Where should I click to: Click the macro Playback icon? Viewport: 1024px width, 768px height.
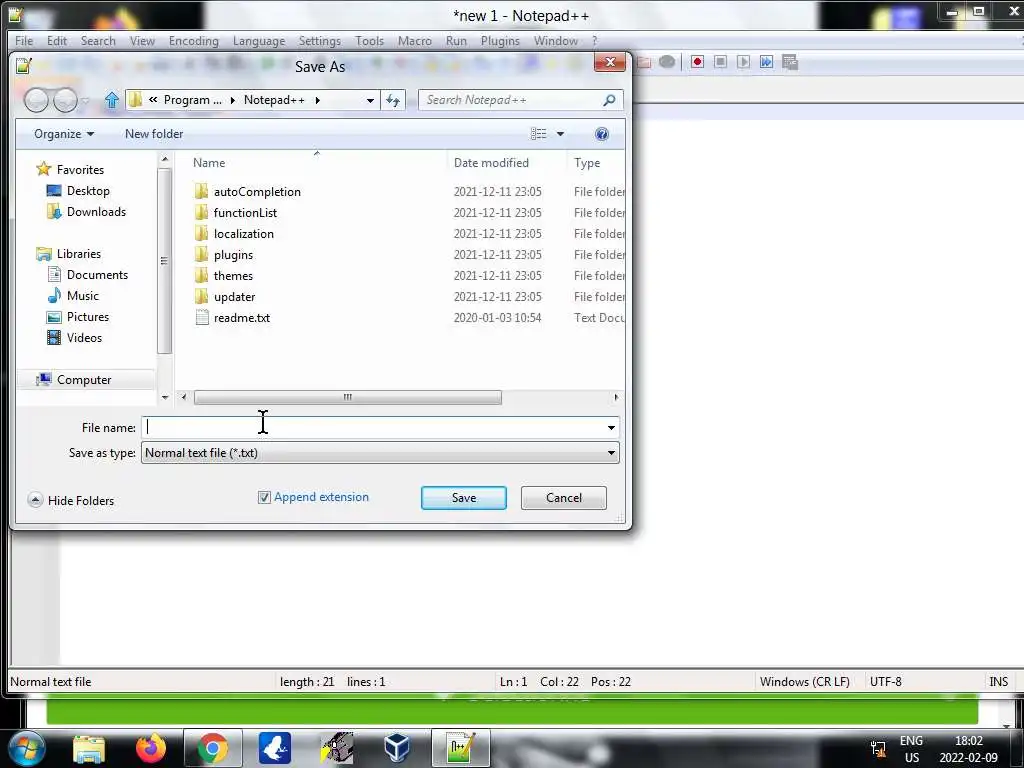(743, 62)
